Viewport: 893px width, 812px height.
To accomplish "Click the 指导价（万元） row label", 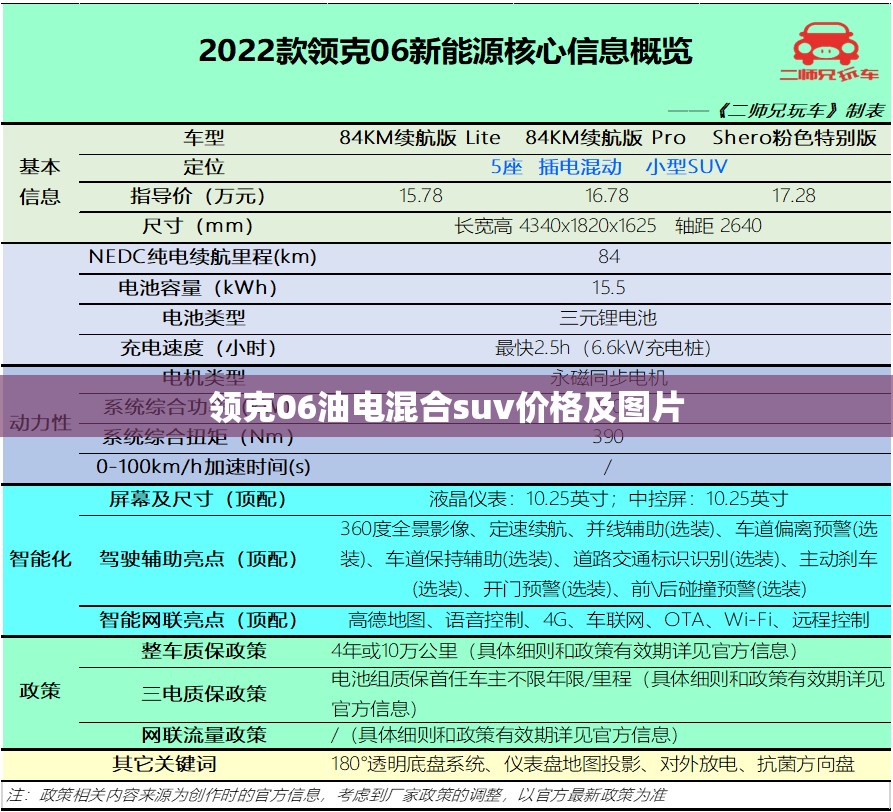I will (x=198, y=196).
